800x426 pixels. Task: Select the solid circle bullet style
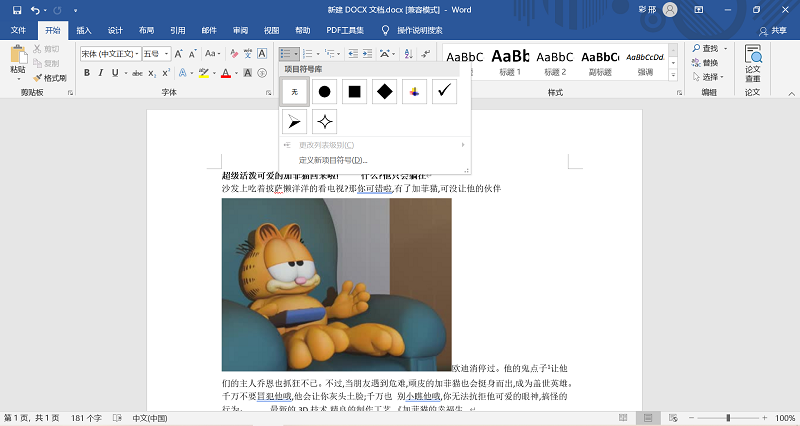click(x=324, y=92)
